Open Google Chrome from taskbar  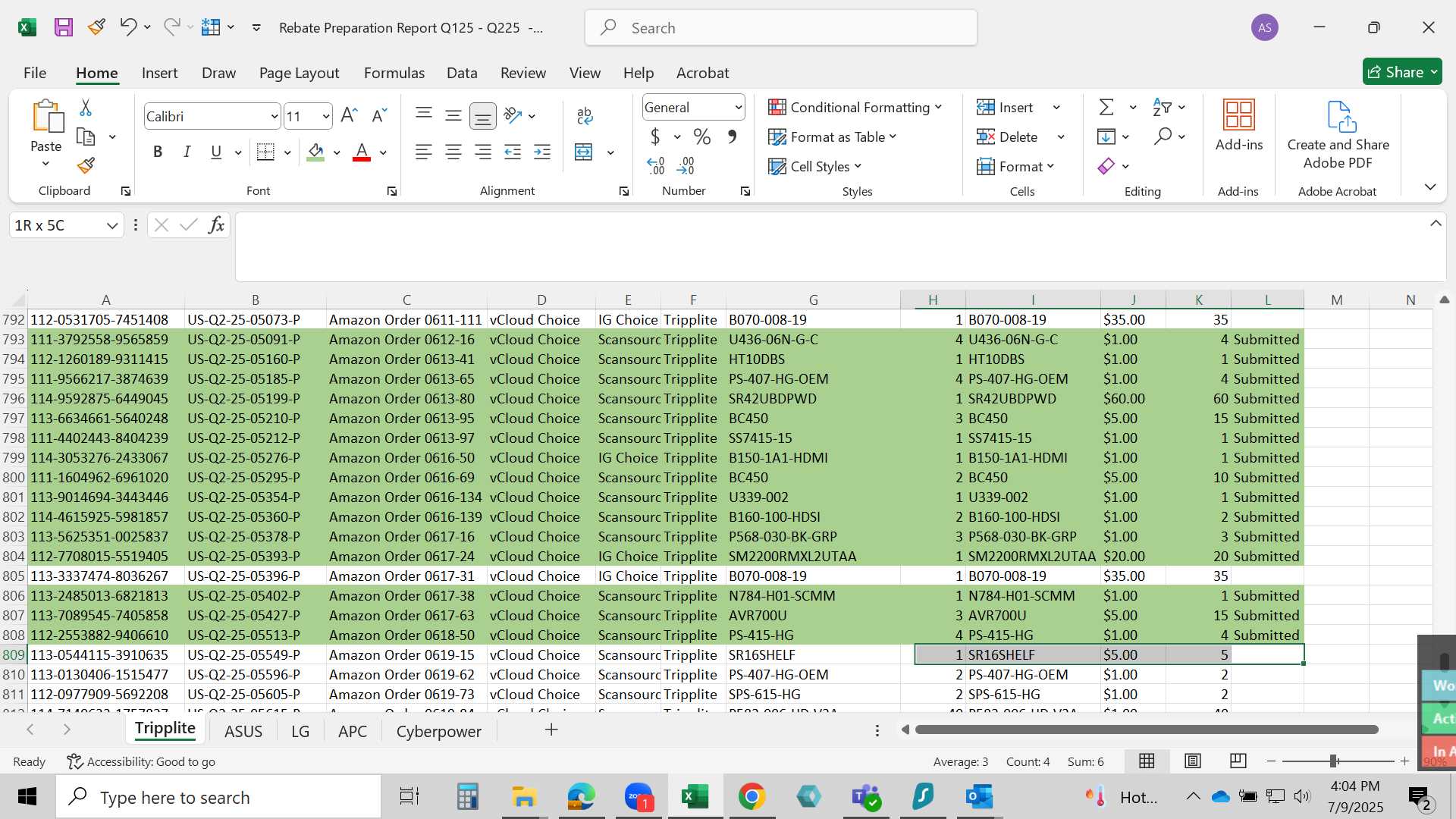point(752,797)
